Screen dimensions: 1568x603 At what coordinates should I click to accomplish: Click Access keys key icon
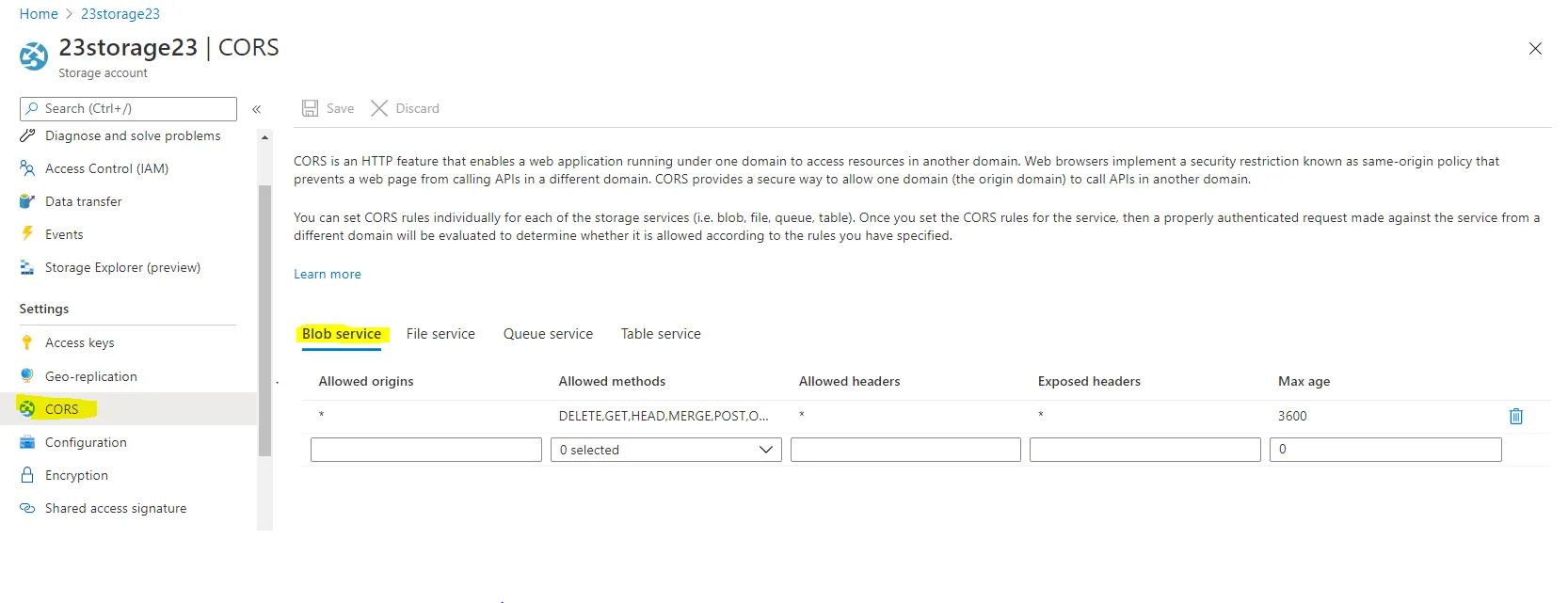coord(27,342)
